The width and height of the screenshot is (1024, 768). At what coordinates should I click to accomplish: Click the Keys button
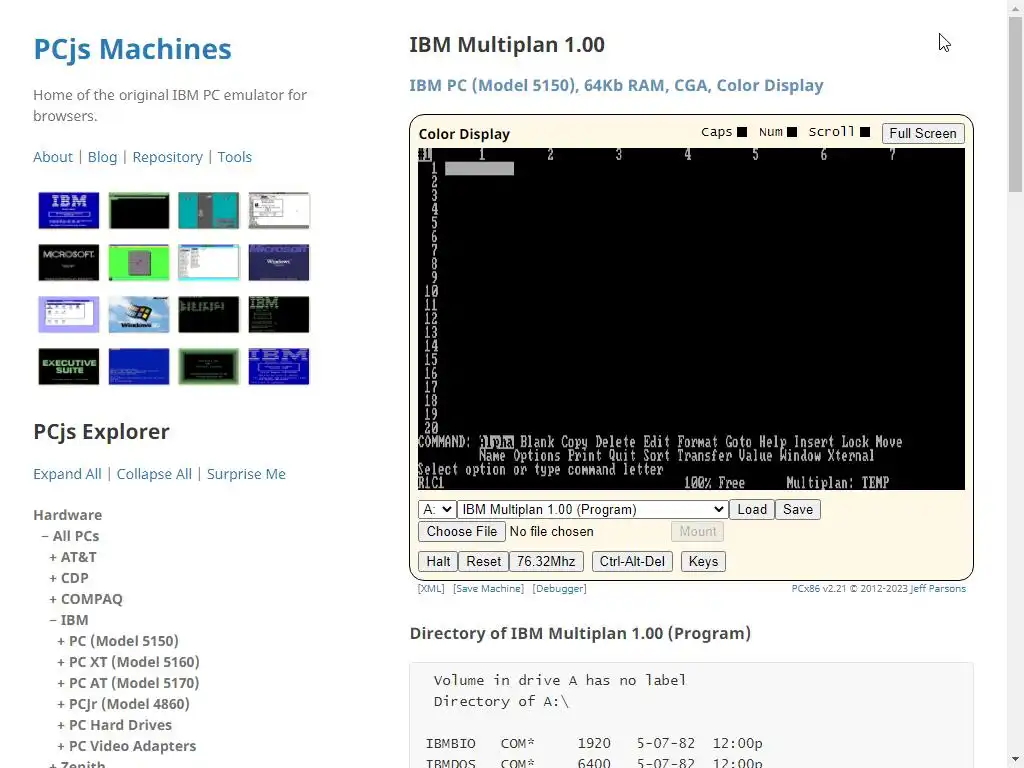[x=703, y=562]
